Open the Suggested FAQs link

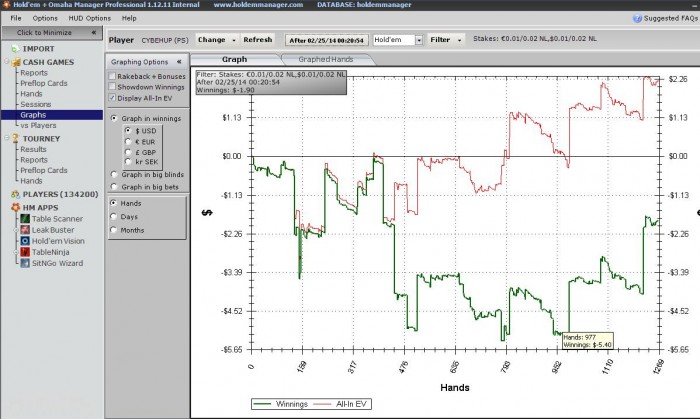coord(671,18)
